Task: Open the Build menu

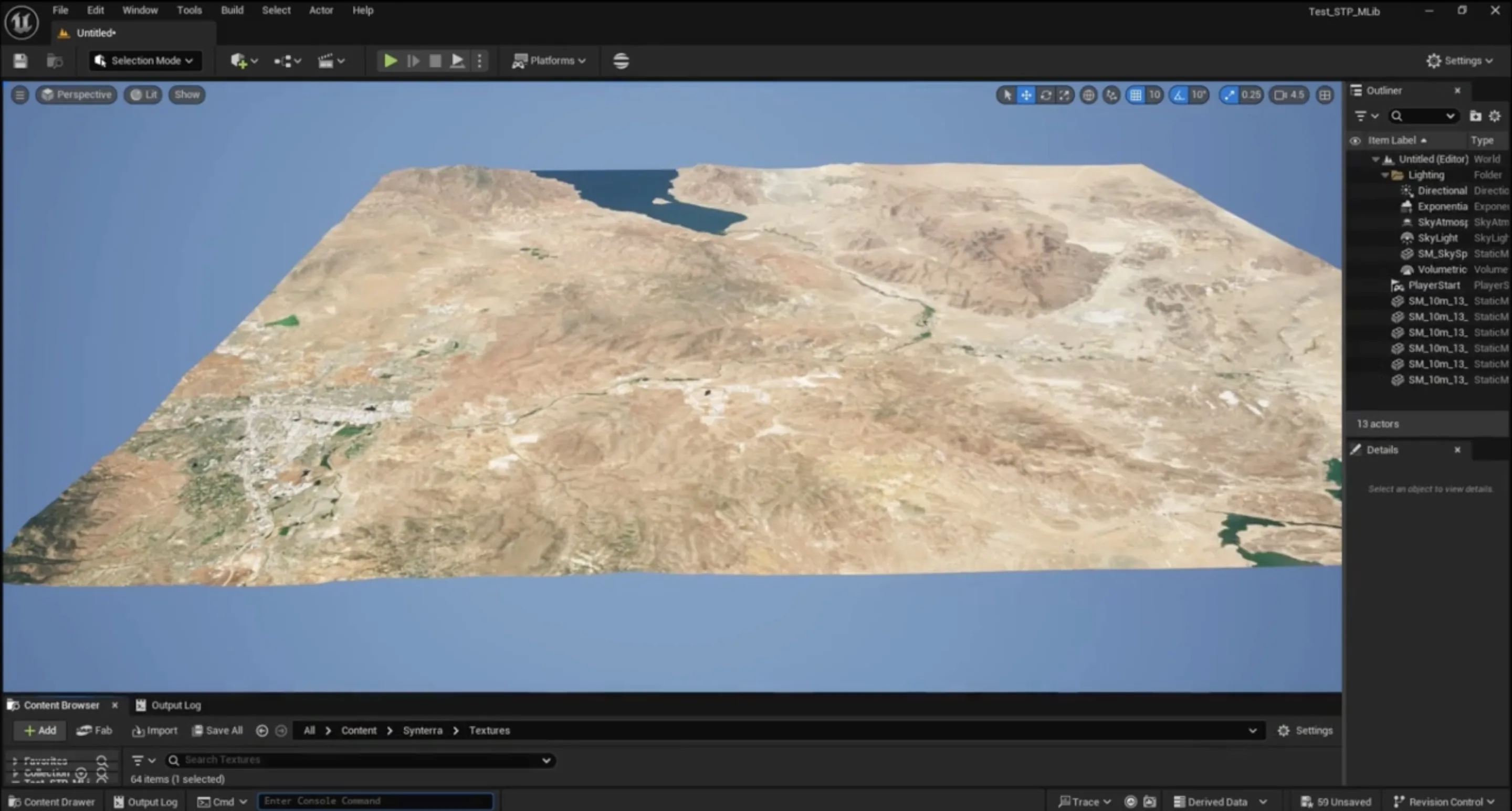Action: click(x=232, y=10)
